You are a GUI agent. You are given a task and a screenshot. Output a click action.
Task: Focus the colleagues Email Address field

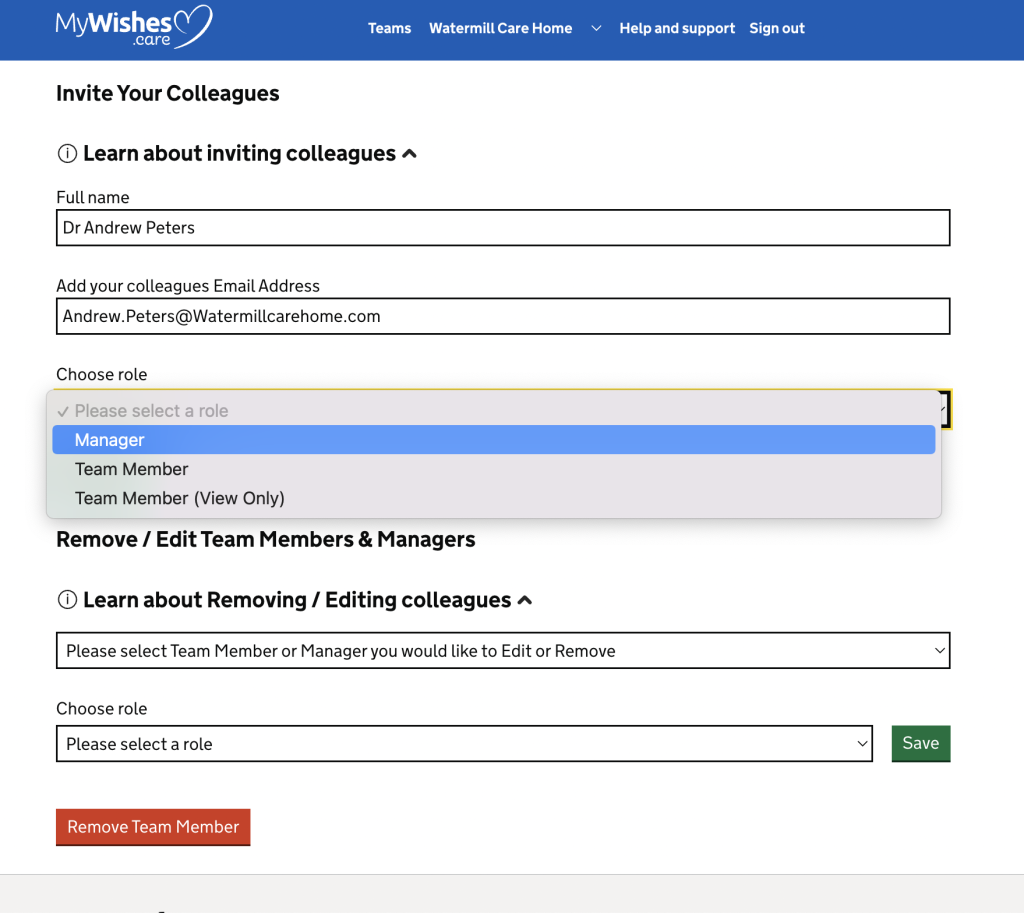(x=502, y=317)
